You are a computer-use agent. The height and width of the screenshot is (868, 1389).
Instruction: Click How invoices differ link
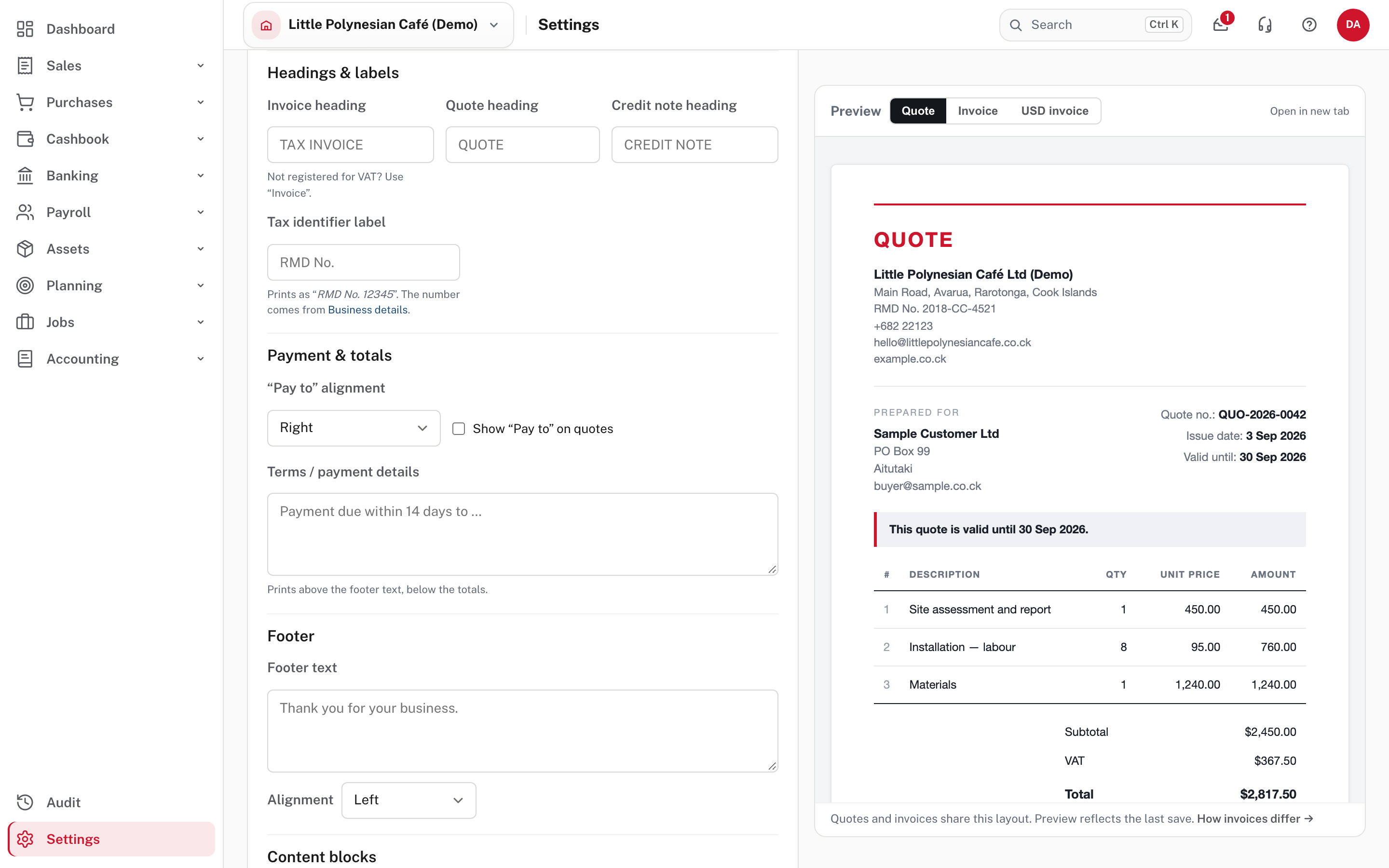(1255, 819)
